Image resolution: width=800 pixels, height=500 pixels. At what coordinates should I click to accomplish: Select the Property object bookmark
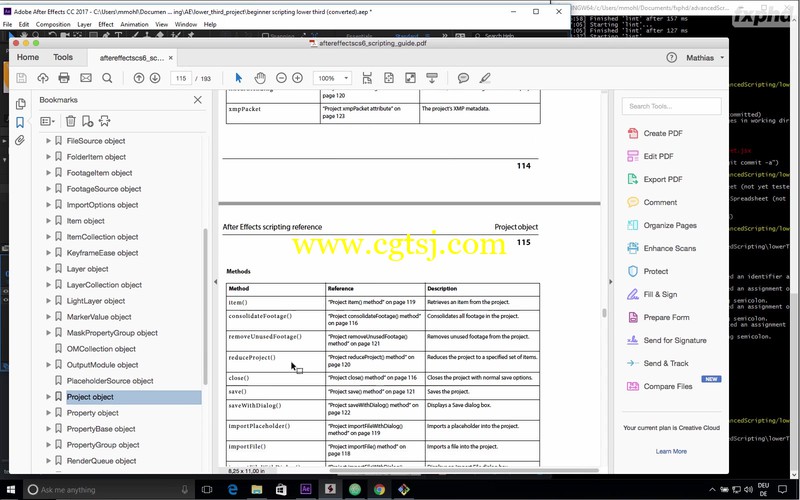(x=92, y=413)
